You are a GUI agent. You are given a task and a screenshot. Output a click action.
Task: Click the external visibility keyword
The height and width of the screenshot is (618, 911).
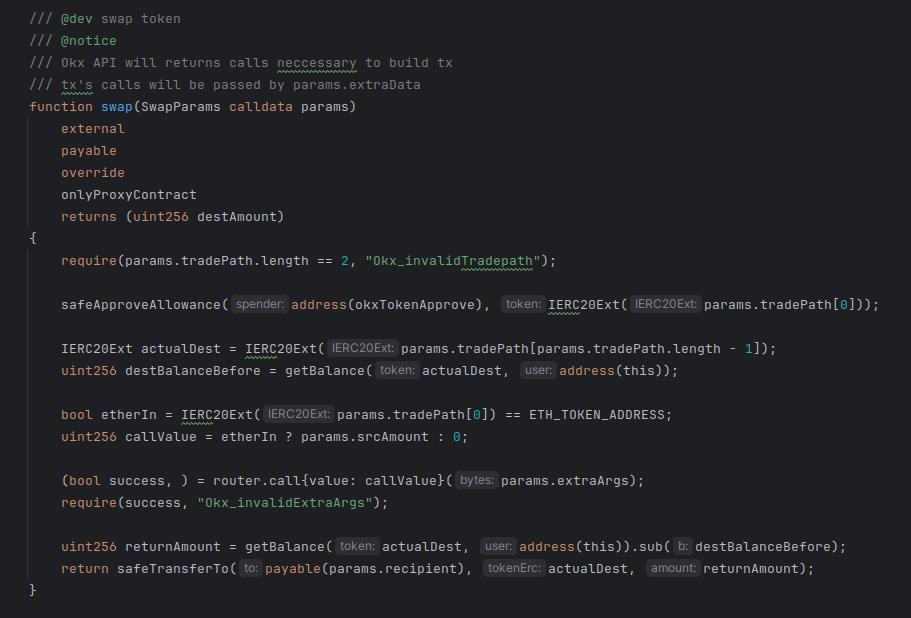[x=92, y=129]
